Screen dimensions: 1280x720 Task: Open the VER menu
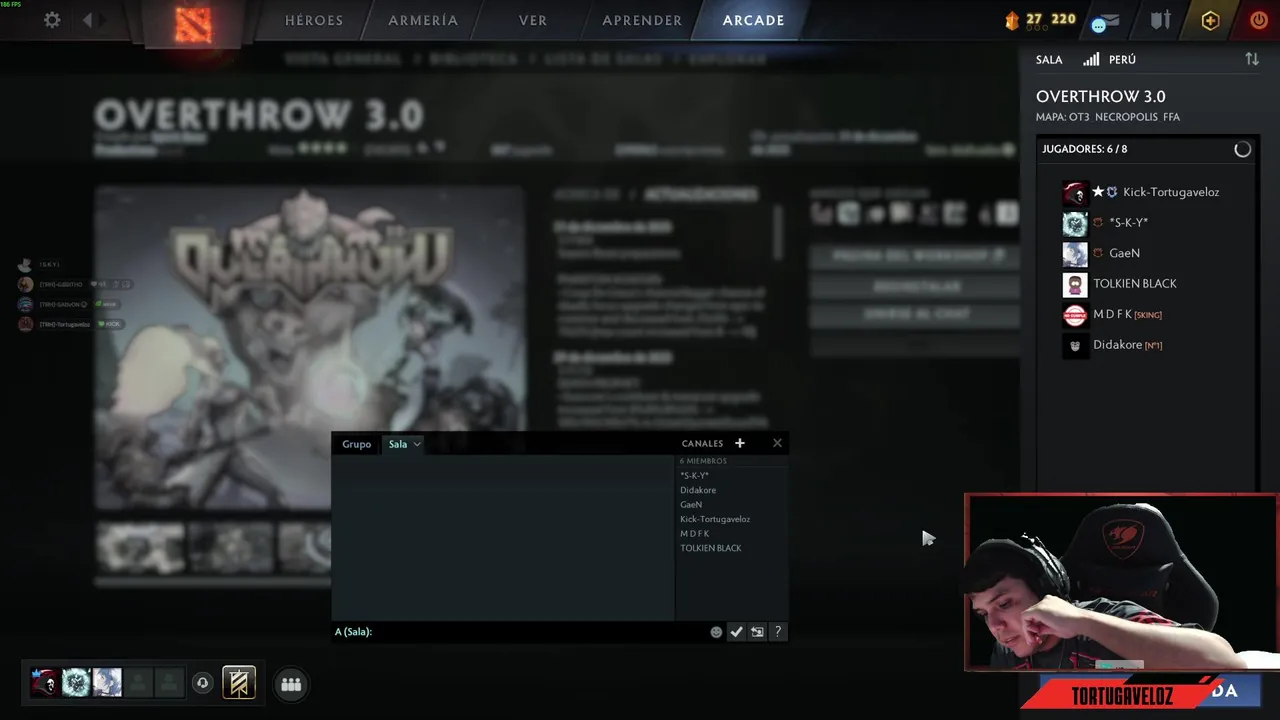(532, 20)
